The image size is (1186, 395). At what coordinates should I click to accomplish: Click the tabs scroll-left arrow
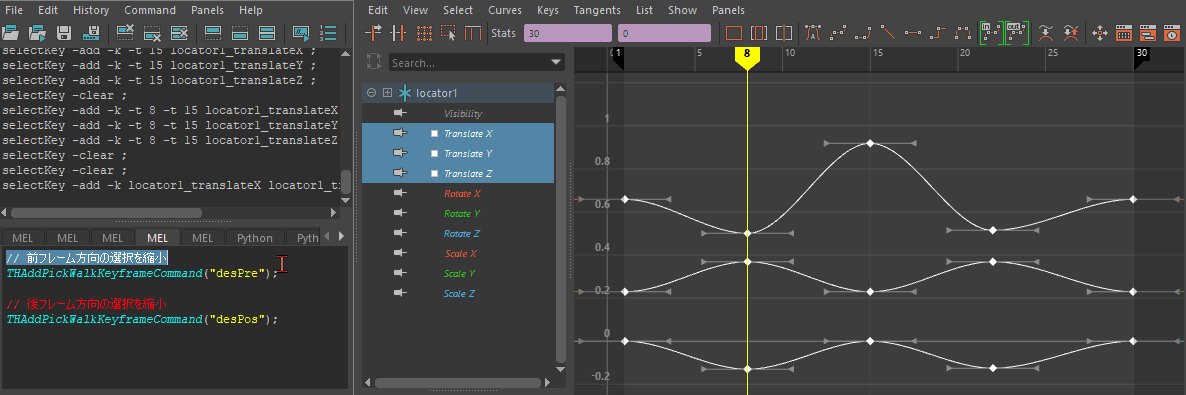click(326, 237)
